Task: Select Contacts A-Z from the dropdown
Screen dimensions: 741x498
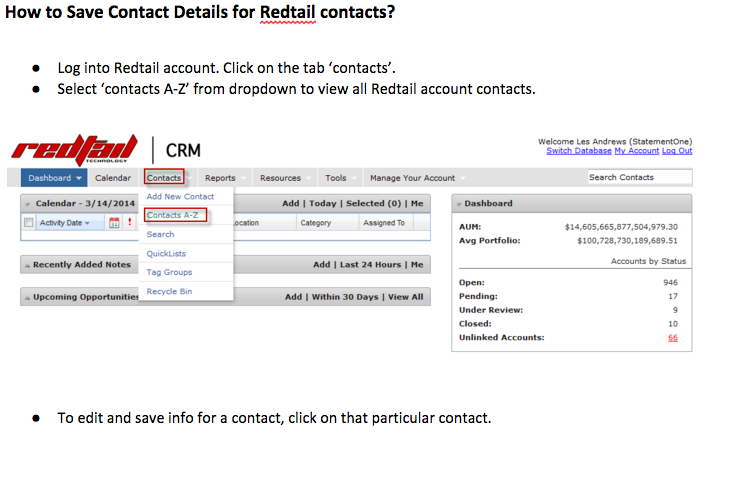Action: 172,215
